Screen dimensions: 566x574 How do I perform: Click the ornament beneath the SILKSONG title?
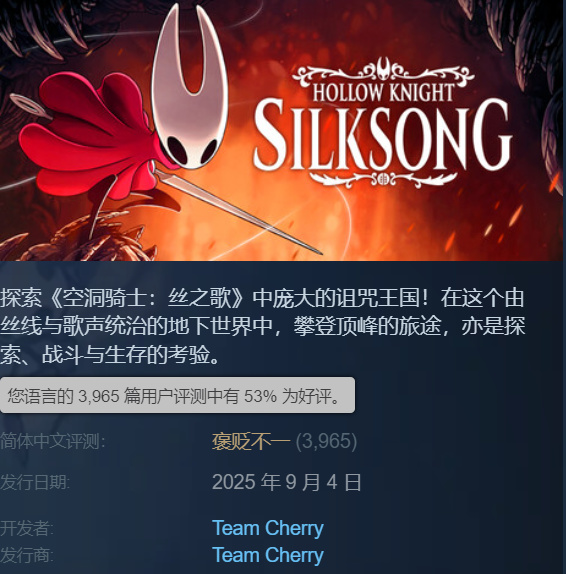(x=383, y=179)
